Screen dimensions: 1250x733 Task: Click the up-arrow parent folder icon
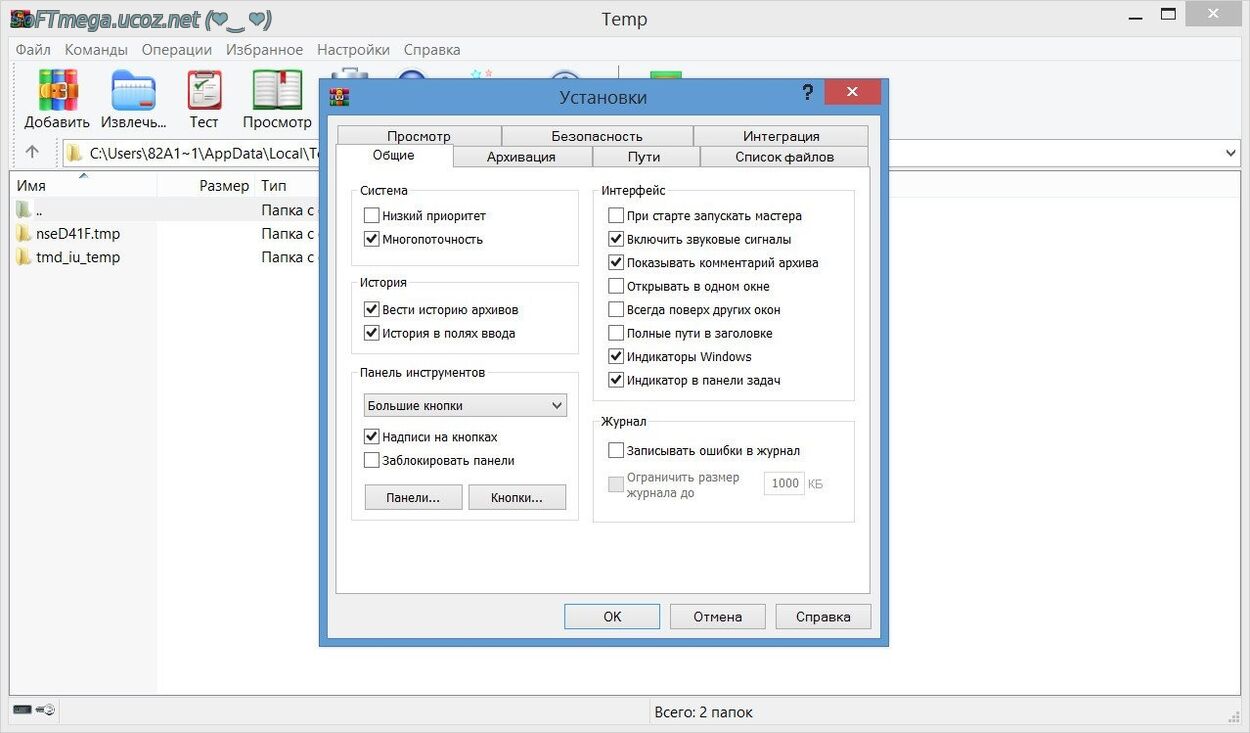pos(32,152)
